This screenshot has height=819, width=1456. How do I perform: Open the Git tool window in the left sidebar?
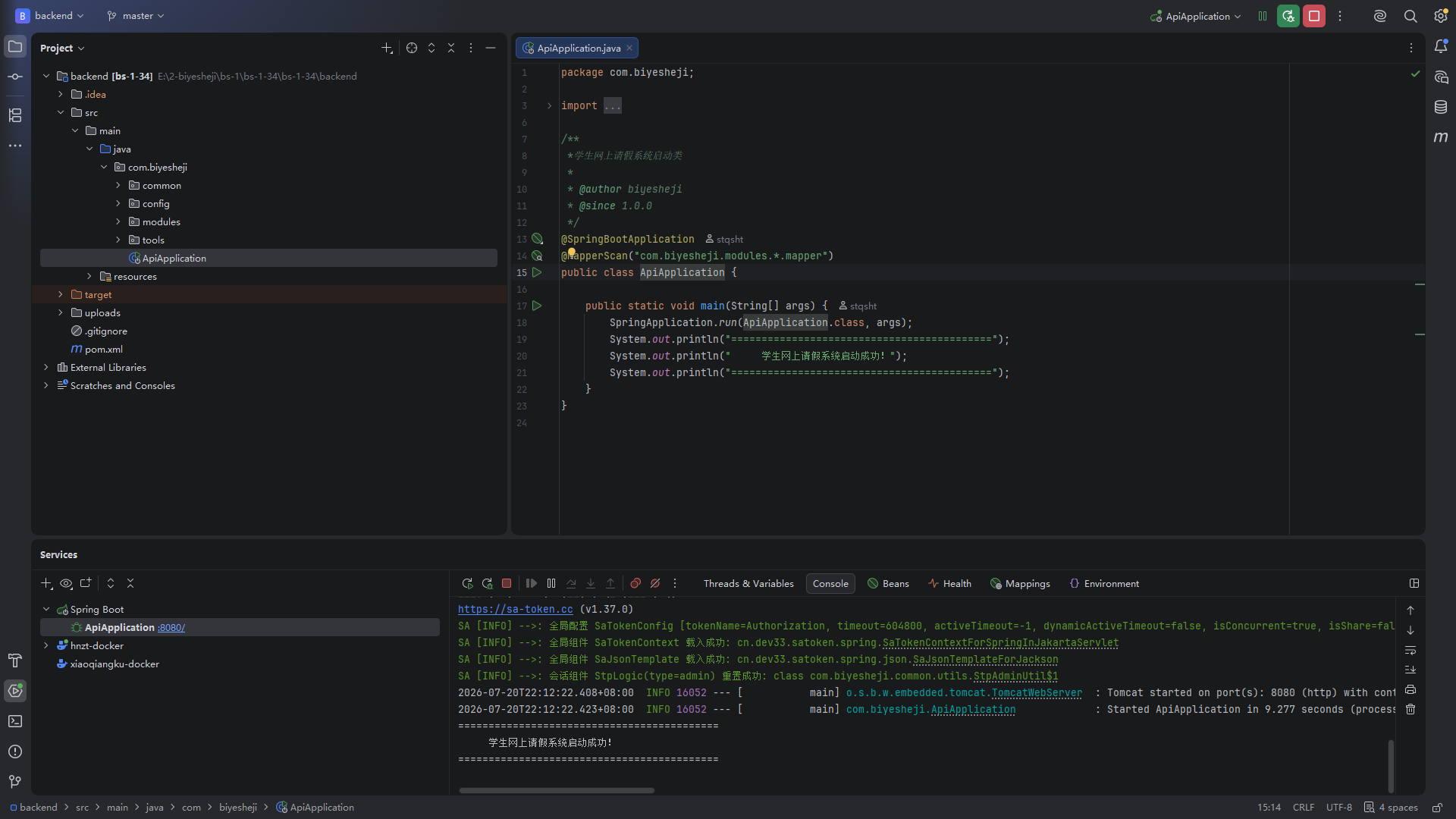coord(15,782)
